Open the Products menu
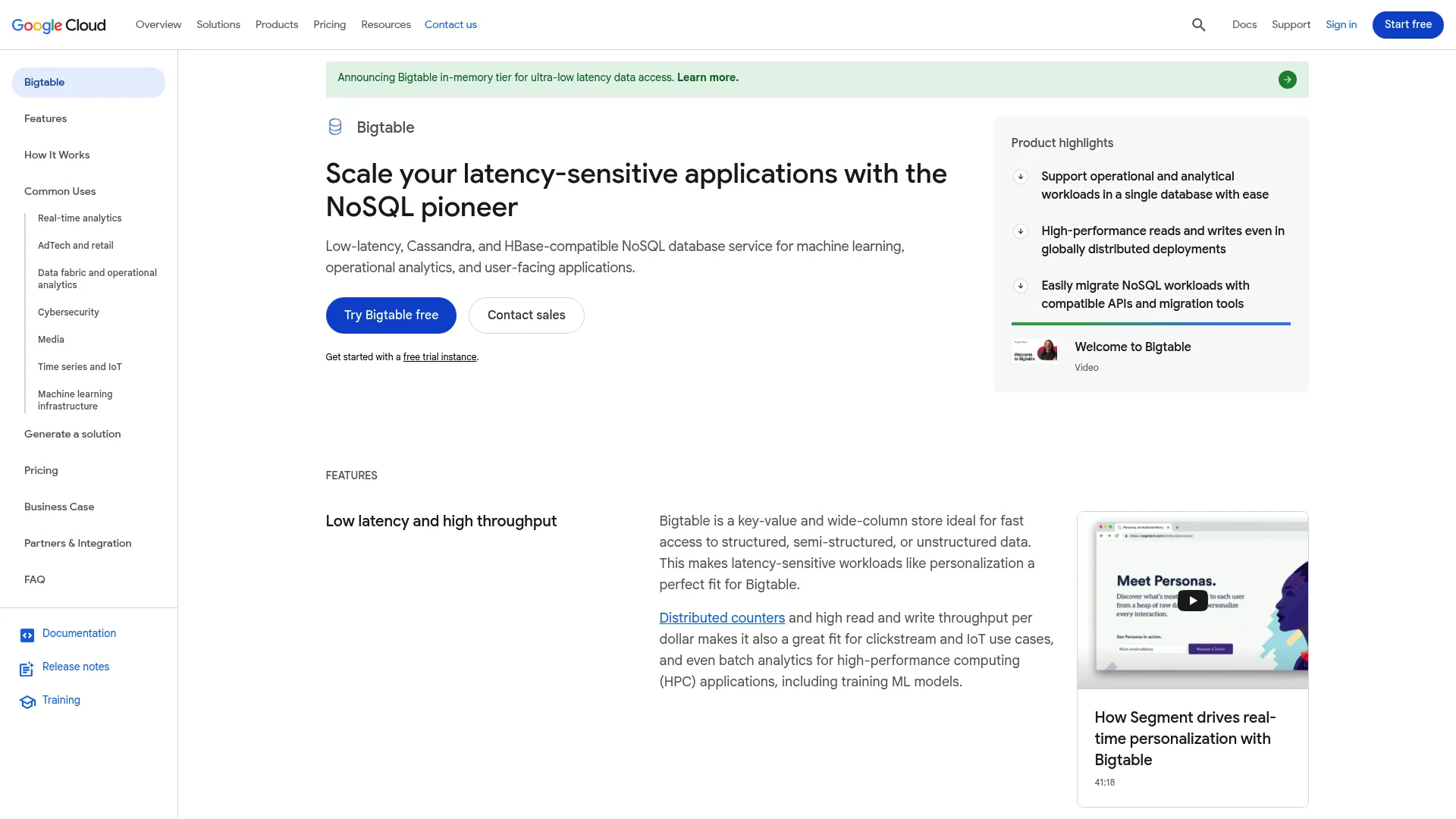Viewport: 1456px width, 819px height. (277, 25)
